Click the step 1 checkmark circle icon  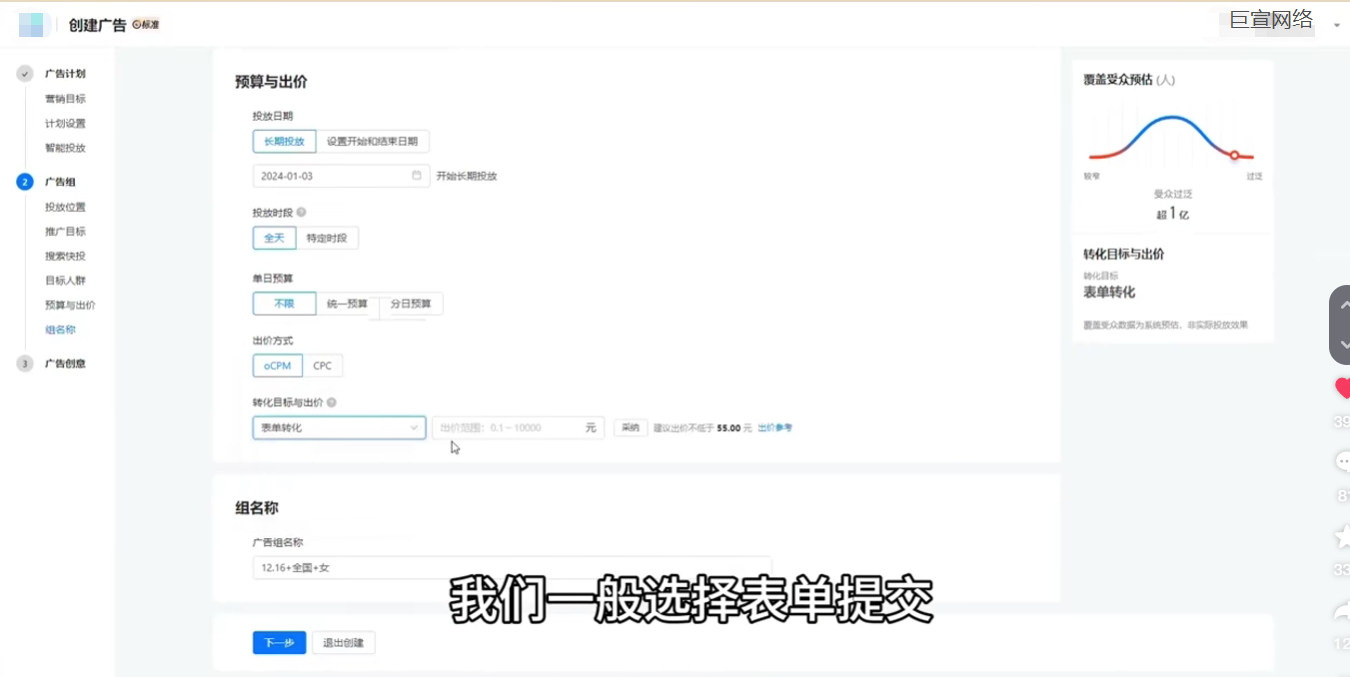coord(25,74)
